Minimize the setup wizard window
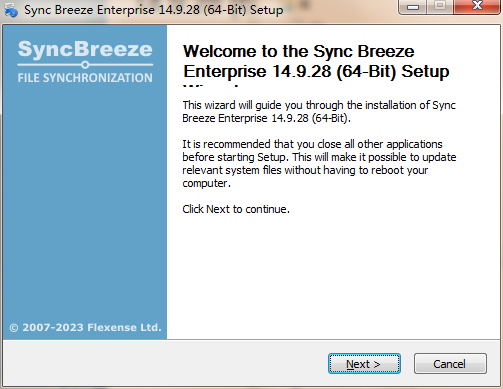 click(413, 7)
